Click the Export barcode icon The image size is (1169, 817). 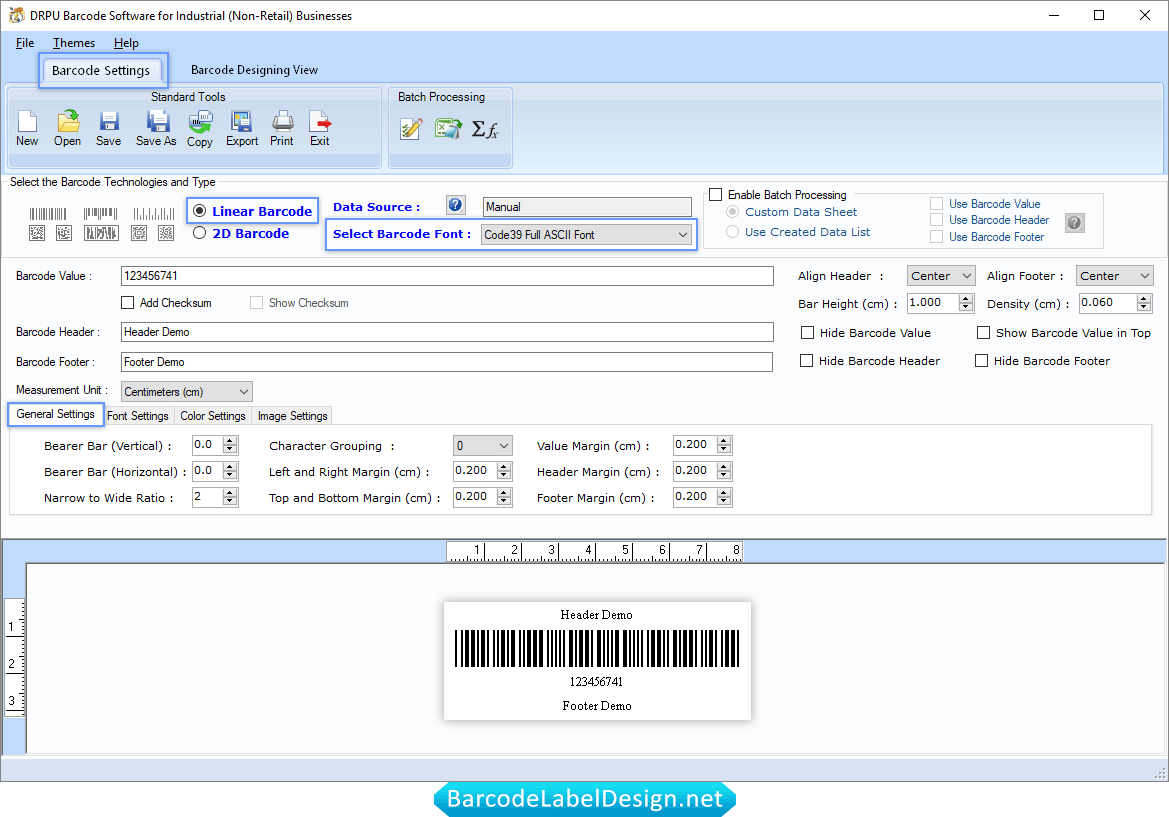pyautogui.click(x=242, y=128)
